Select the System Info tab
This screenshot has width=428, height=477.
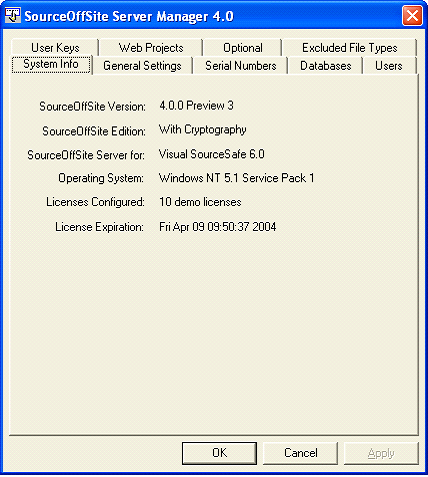coord(51,64)
